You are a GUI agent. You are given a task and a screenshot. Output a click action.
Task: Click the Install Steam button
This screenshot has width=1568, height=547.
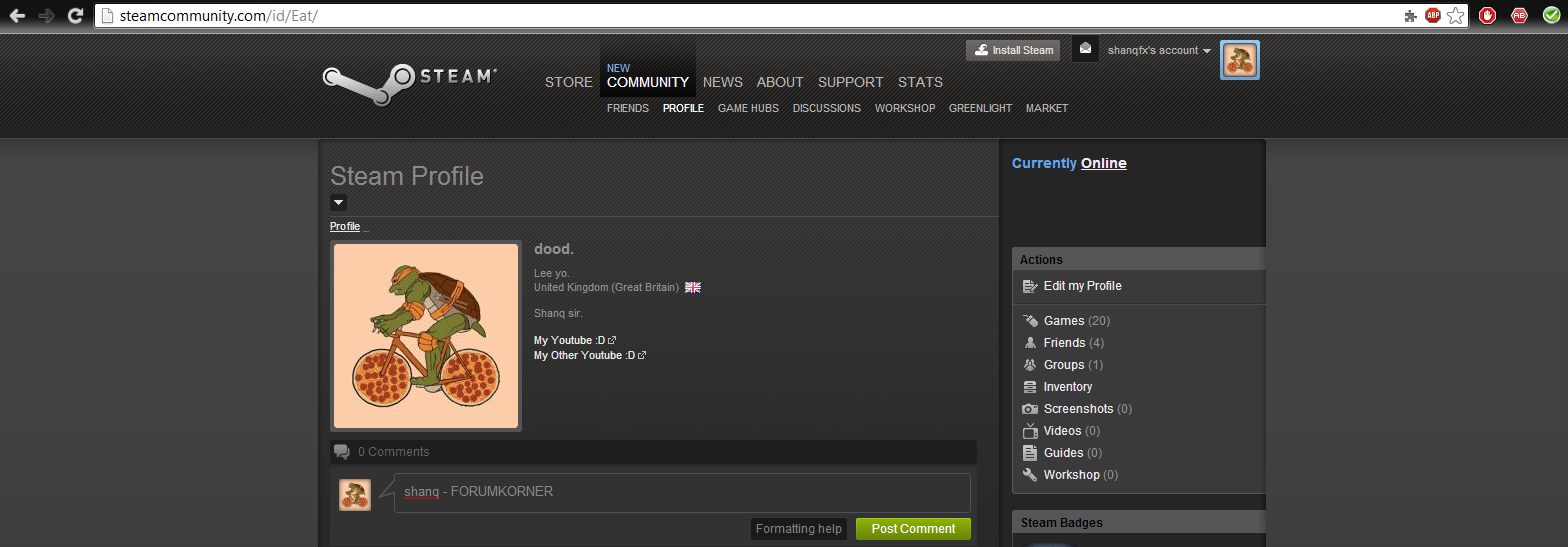(x=1013, y=50)
